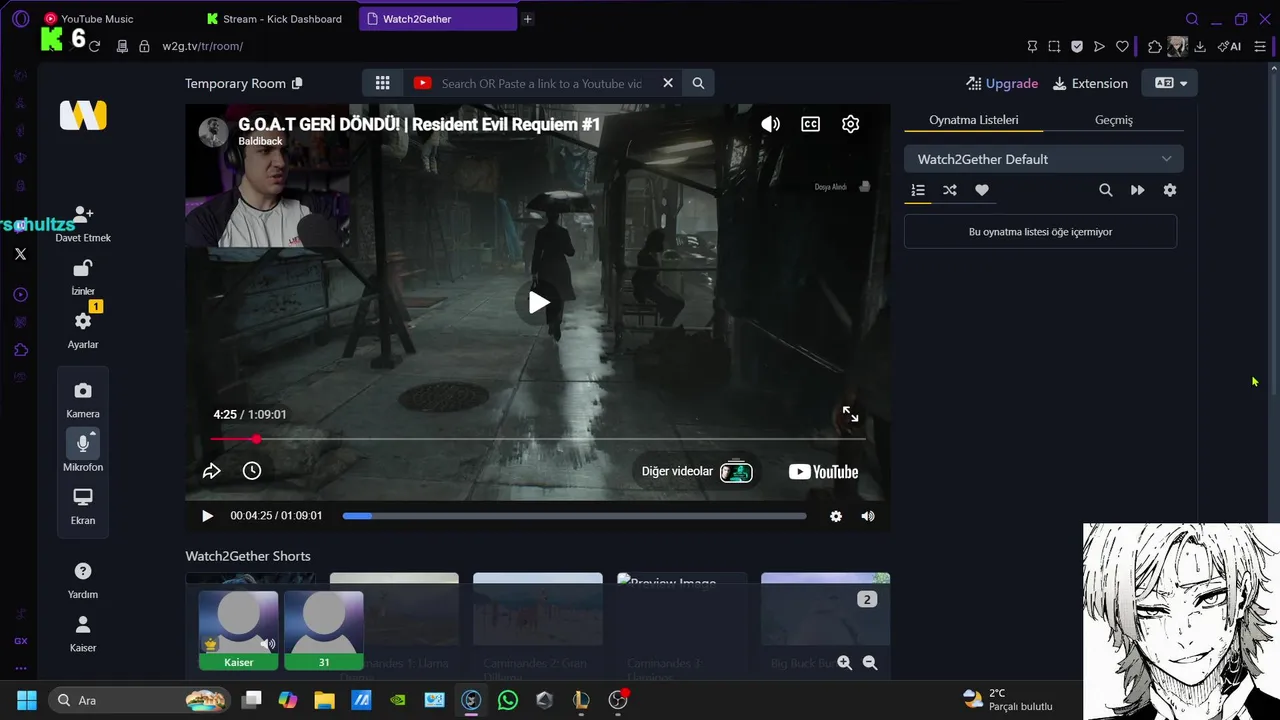Switch to Stream - Kick Dashboard tab
Screen dimensions: 1280x720
point(277,19)
